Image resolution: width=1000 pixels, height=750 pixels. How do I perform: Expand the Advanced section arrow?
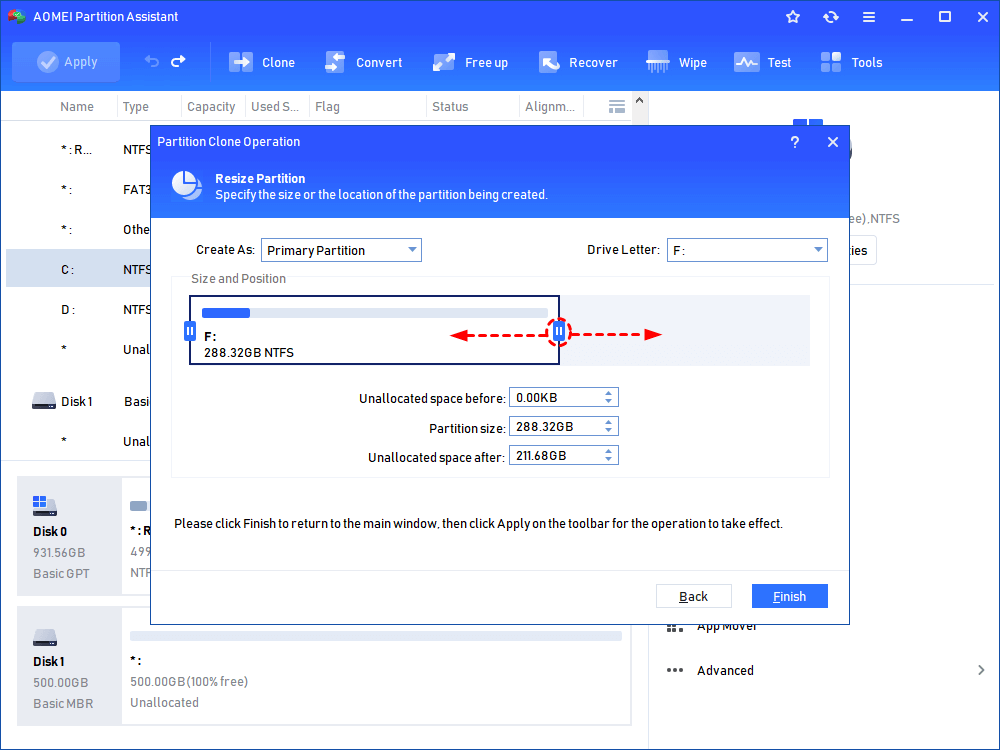pyautogui.click(x=981, y=670)
